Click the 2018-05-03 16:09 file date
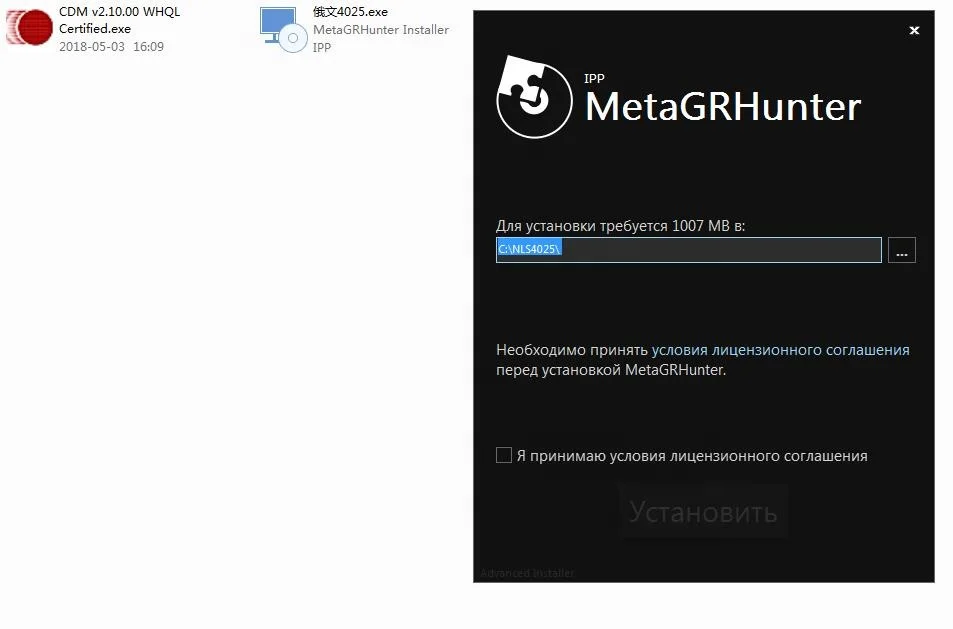 (111, 47)
